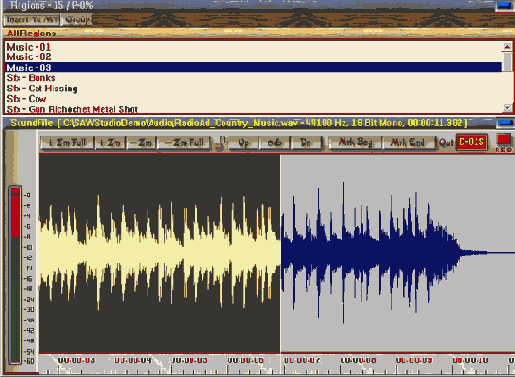Select the Sfx - Cat Hissing region
The width and height of the screenshot is (515, 377).
click(42, 88)
